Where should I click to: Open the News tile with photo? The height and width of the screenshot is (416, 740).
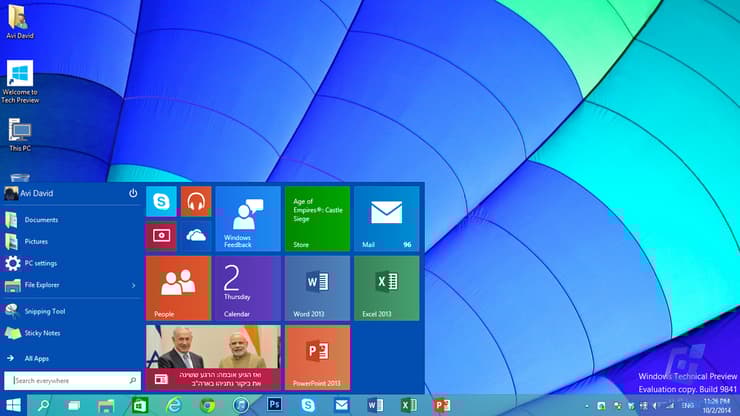213,357
